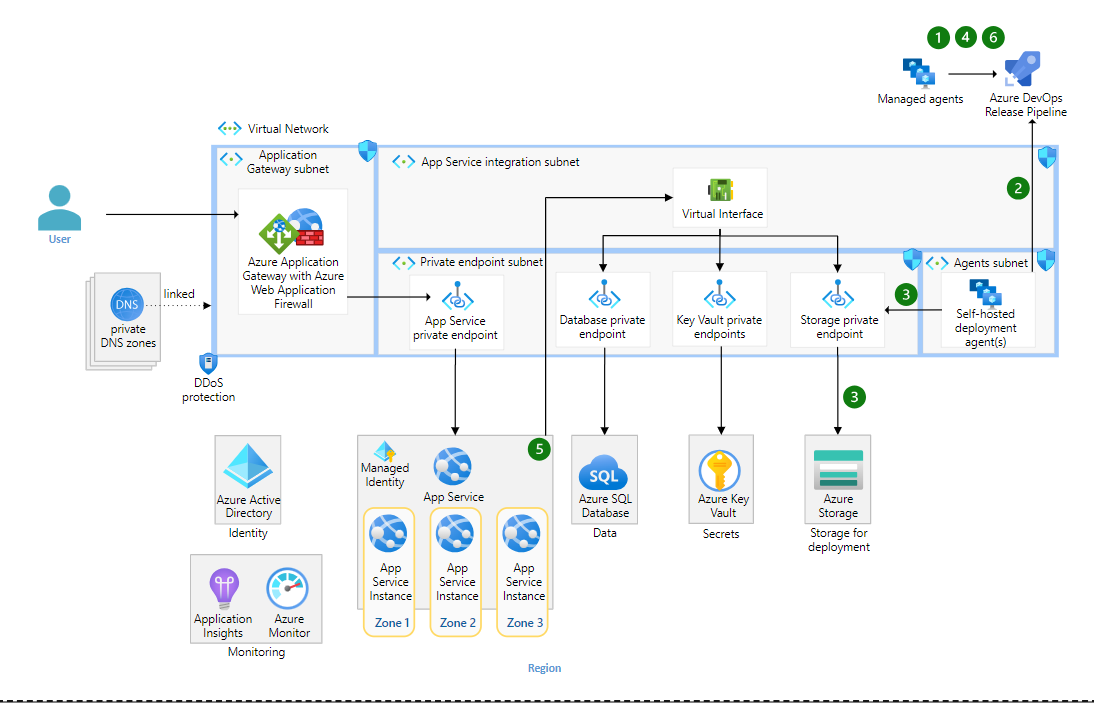Click the 'Virtual Network' text label
1094x703 pixels.
tap(288, 129)
